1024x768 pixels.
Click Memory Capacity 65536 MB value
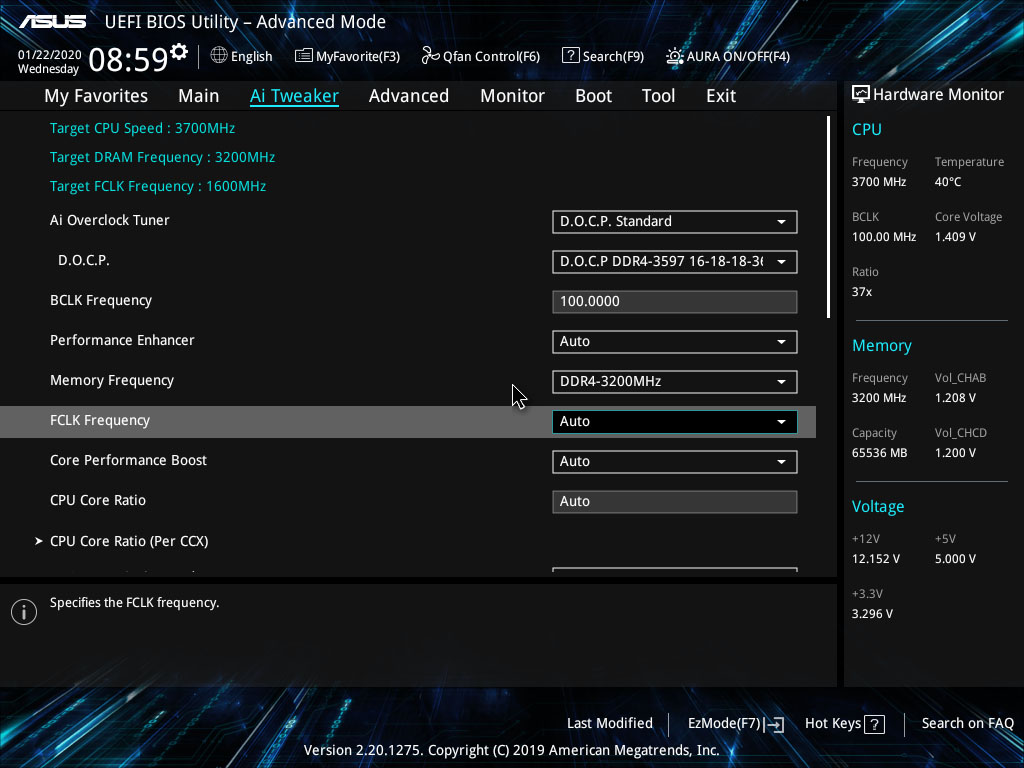tap(879, 453)
